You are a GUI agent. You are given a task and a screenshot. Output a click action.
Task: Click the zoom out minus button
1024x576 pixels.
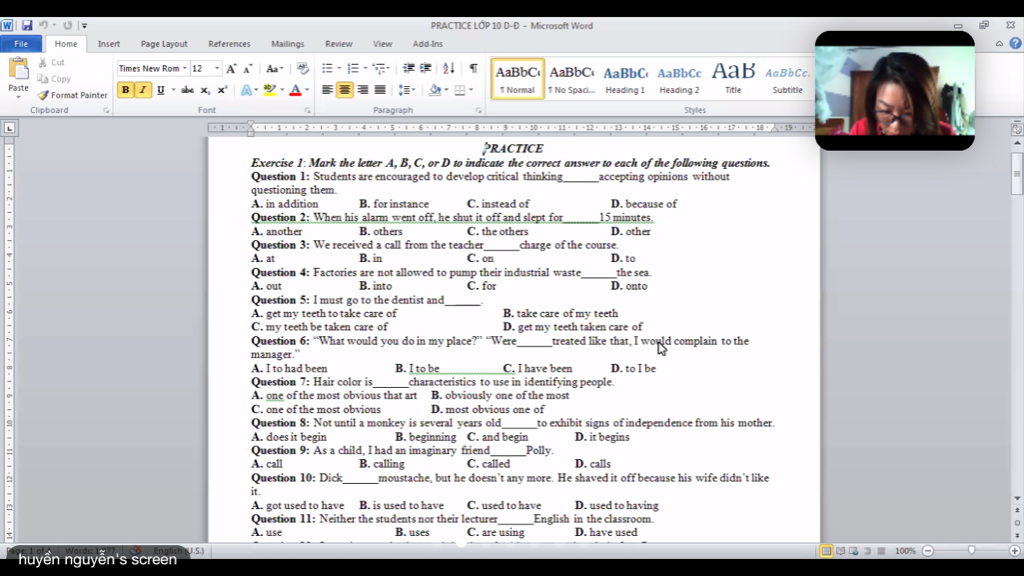coord(927,551)
